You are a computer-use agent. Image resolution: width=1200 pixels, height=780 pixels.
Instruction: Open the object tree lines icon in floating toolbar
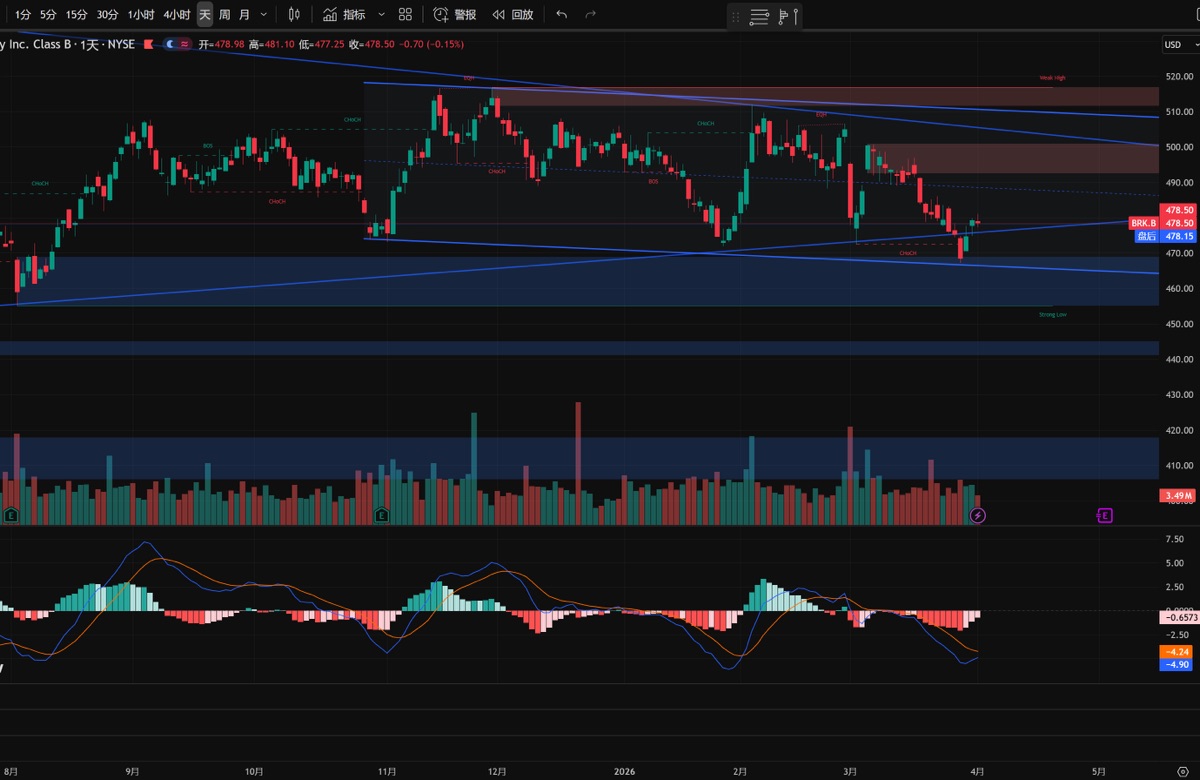759,16
